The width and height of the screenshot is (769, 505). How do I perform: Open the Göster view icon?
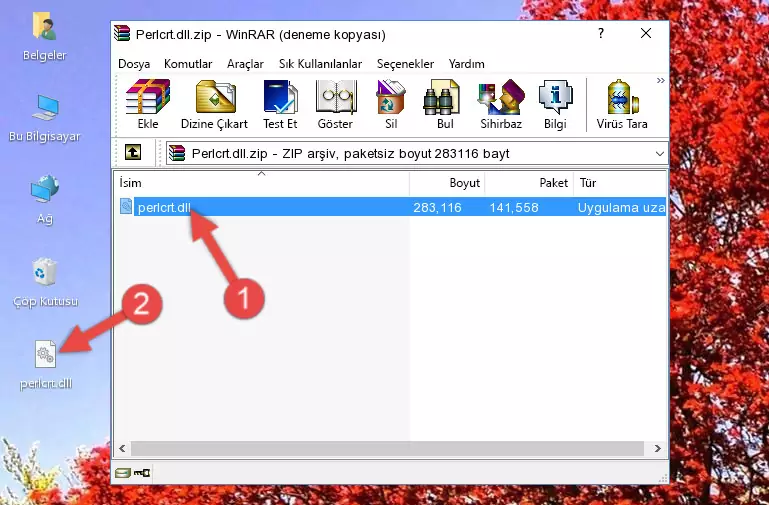335,104
